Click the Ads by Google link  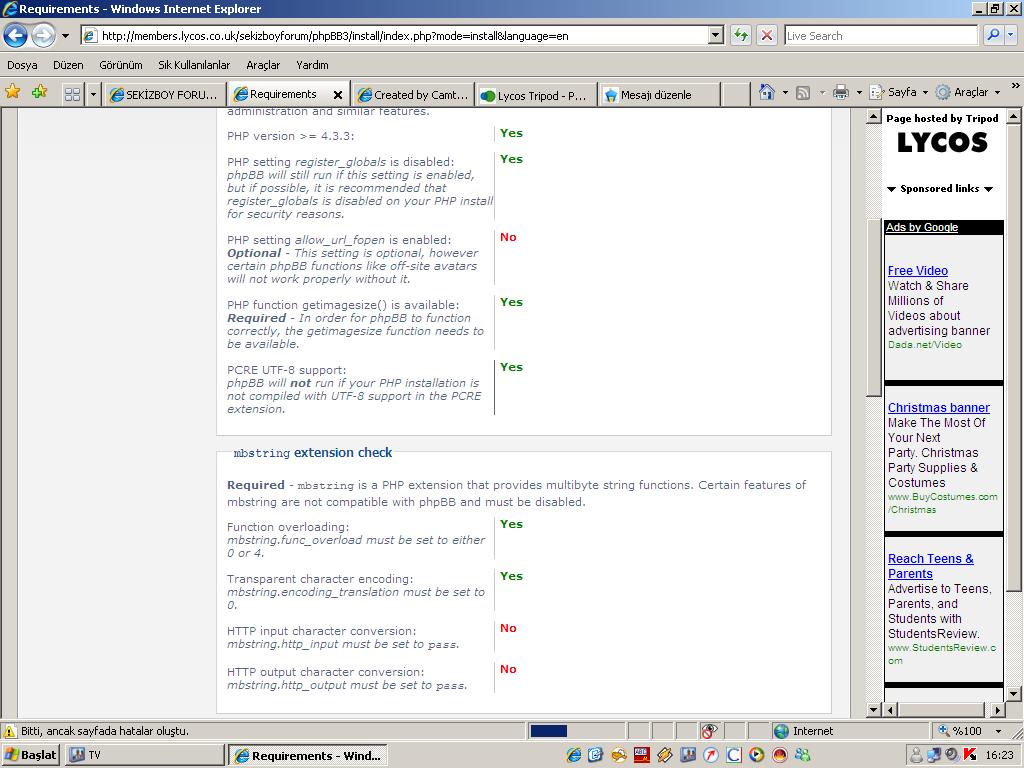[x=921, y=227]
